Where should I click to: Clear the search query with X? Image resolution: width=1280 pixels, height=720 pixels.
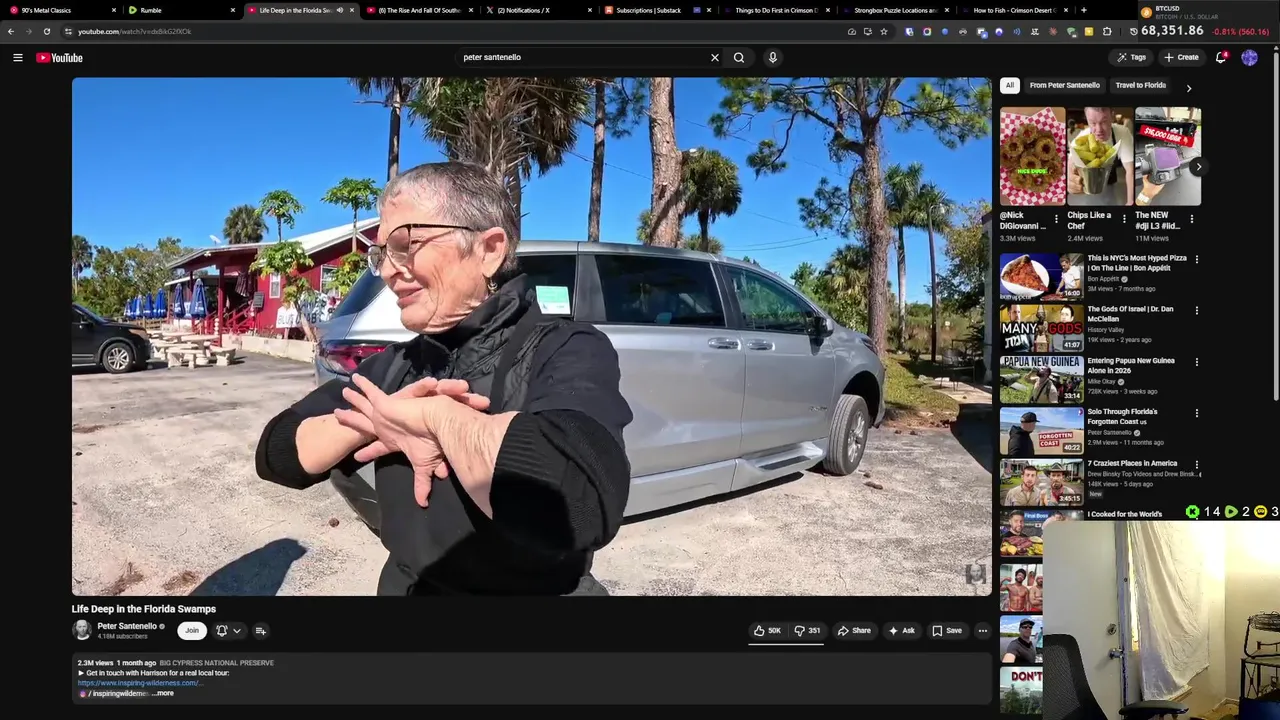tap(714, 57)
